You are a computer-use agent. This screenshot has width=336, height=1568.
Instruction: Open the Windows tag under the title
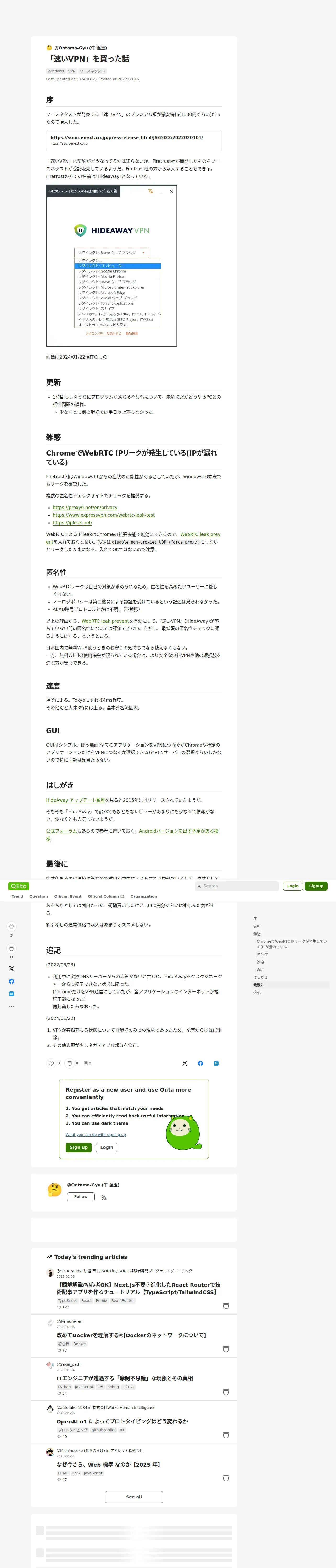pyautogui.click(x=55, y=71)
